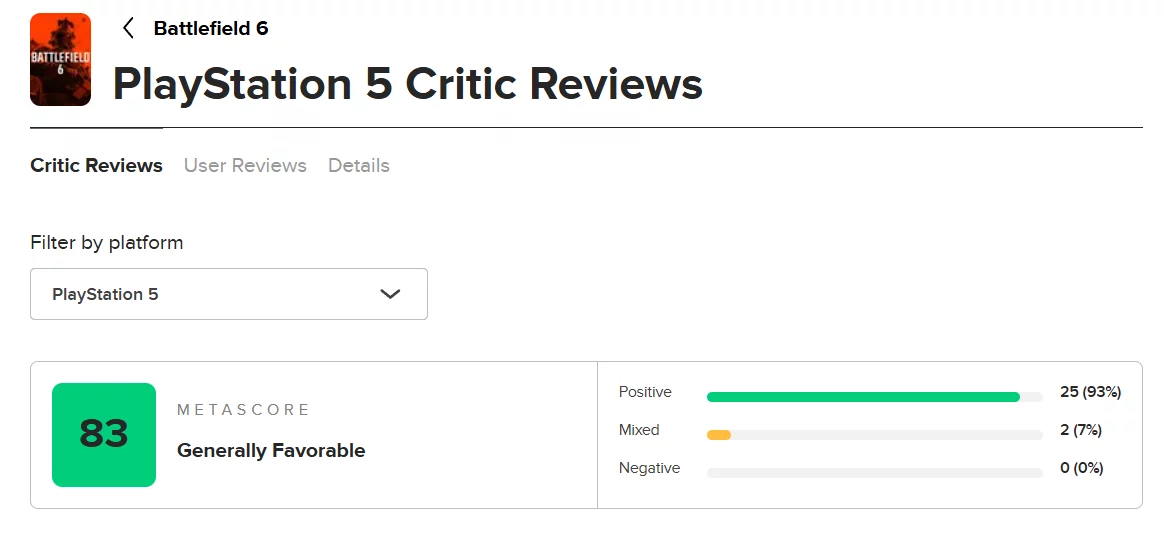Click the 0 (0%) negative review count
Image resolution: width=1164 pixels, height=552 pixels.
tap(1081, 468)
